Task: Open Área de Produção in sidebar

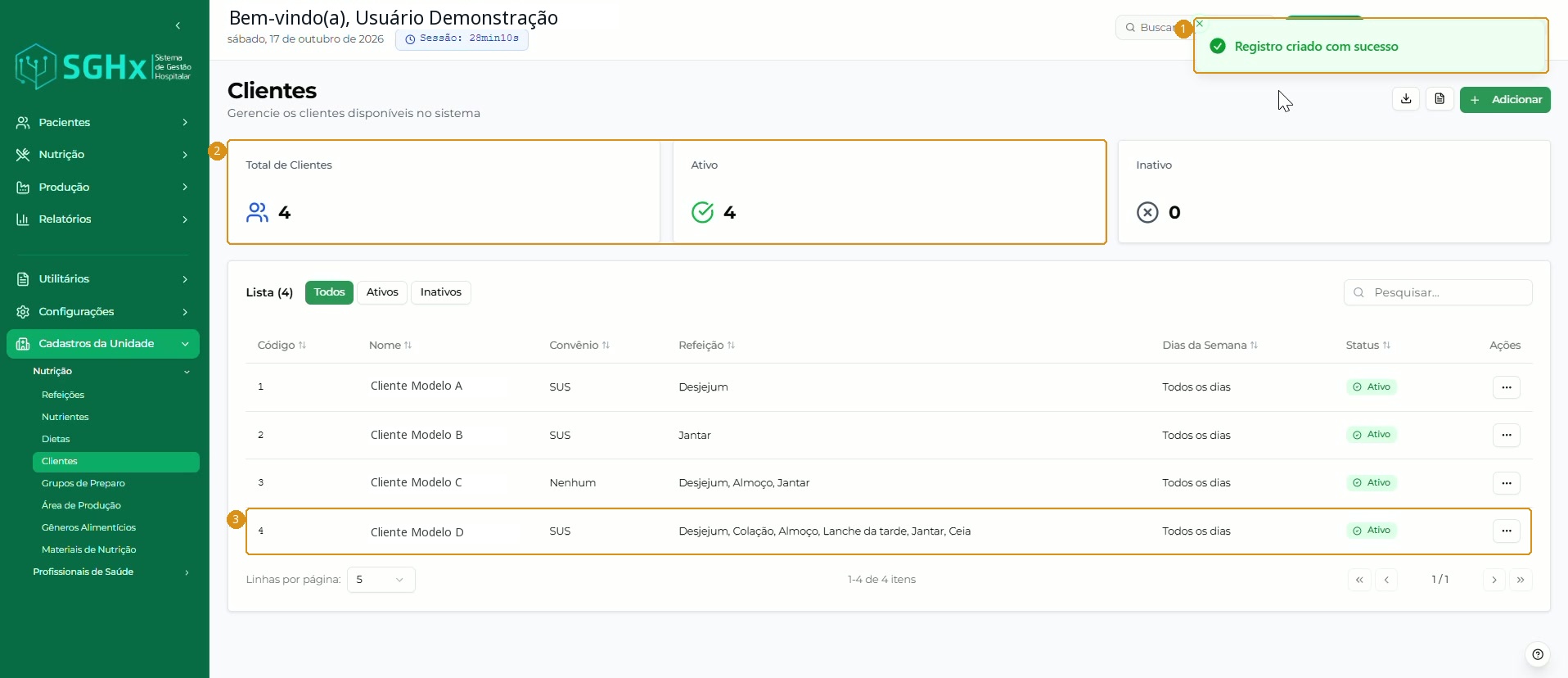Action: [x=81, y=505]
